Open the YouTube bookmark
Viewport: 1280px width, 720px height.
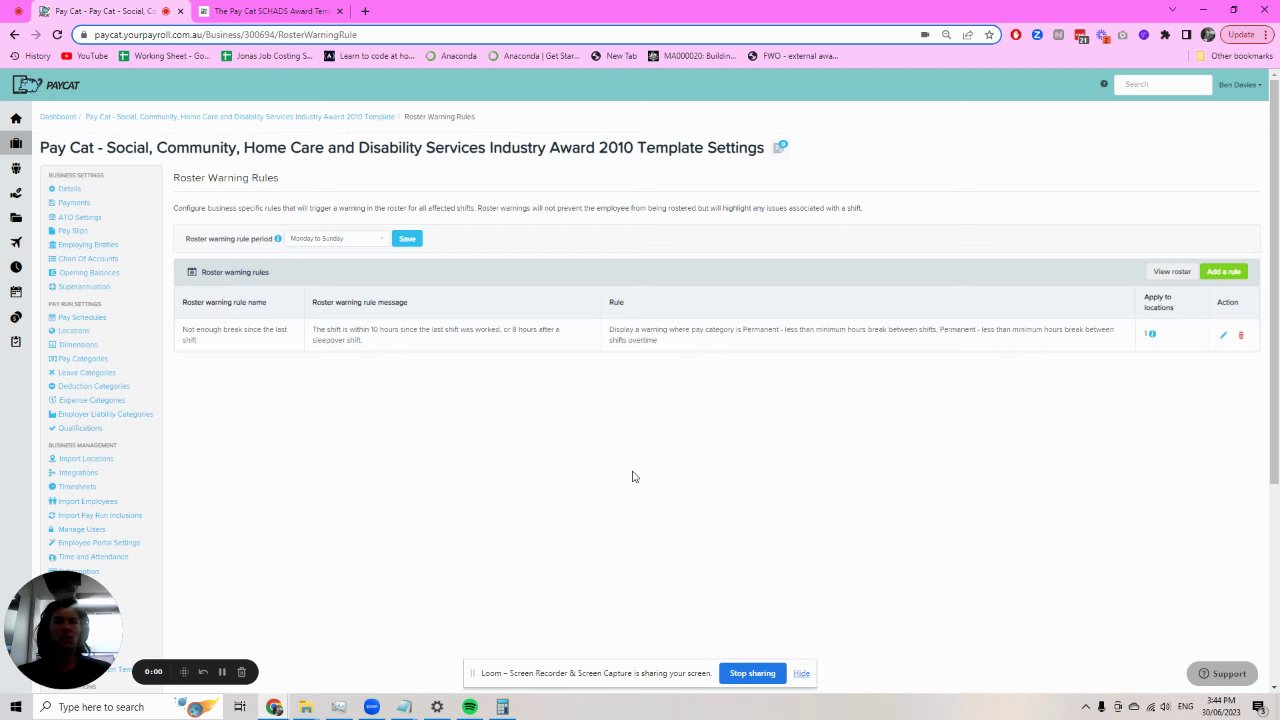click(x=85, y=56)
